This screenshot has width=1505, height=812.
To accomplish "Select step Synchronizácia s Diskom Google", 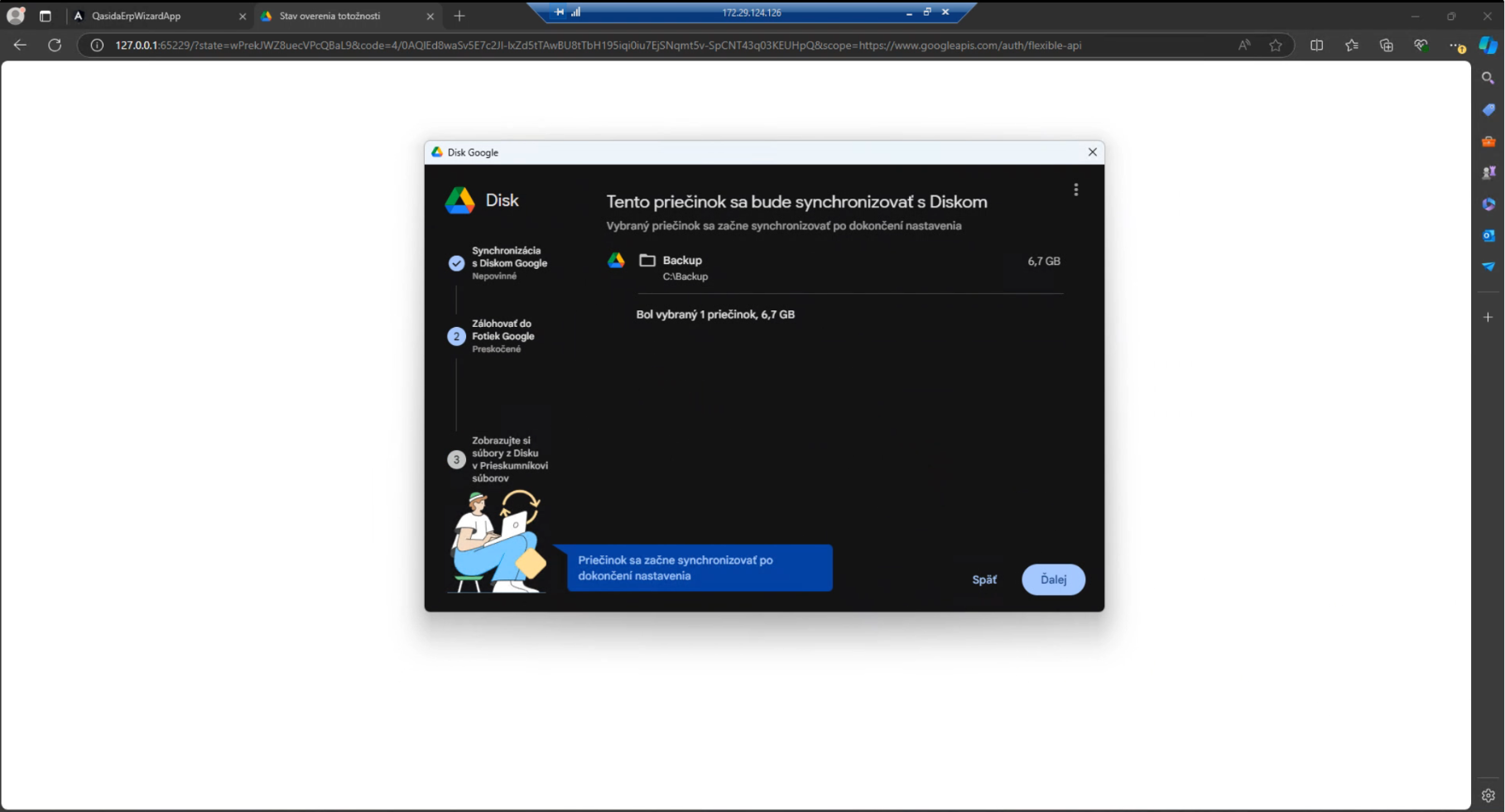I will [500, 262].
